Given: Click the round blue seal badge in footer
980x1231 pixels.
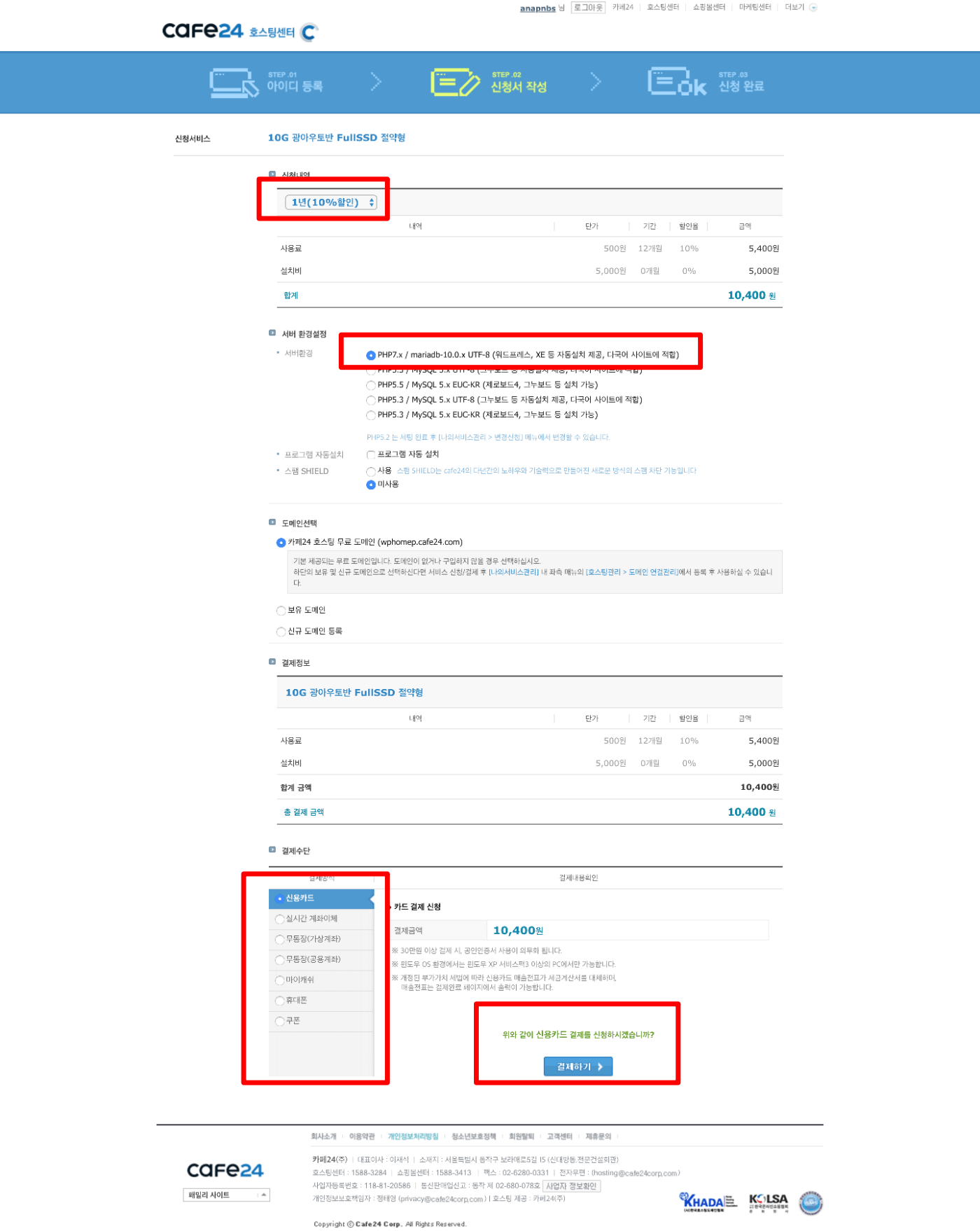Looking at the screenshot, I should tap(811, 1203).
